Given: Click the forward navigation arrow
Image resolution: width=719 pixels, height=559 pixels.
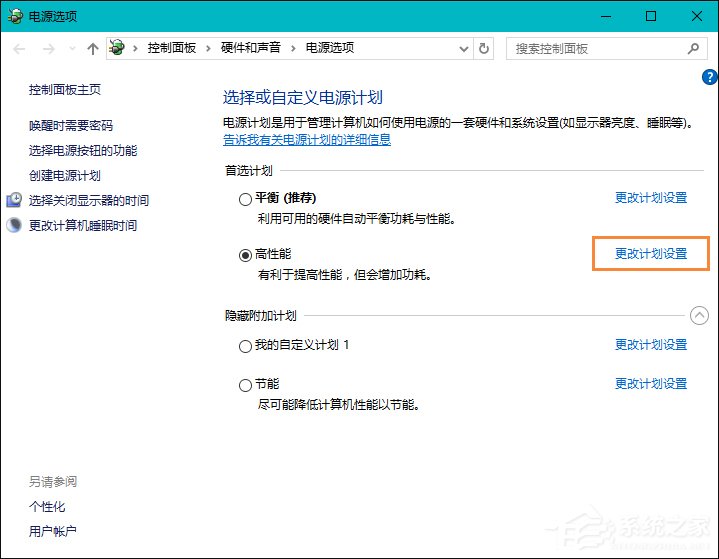Looking at the screenshot, I should tap(49, 49).
